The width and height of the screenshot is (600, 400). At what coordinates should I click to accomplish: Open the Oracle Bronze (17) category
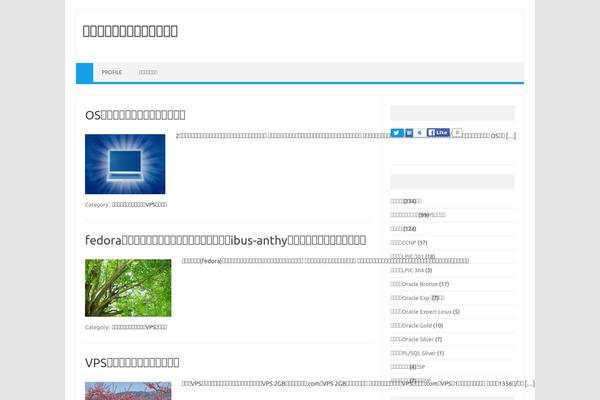(x=419, y=284)
